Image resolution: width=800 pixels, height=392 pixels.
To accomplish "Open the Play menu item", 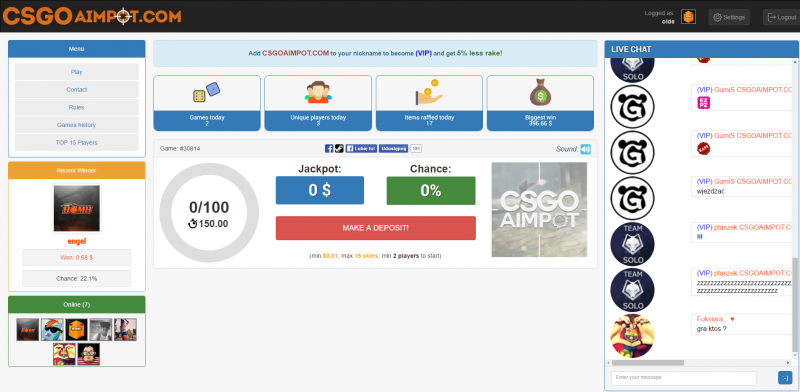I will [77, 72].
